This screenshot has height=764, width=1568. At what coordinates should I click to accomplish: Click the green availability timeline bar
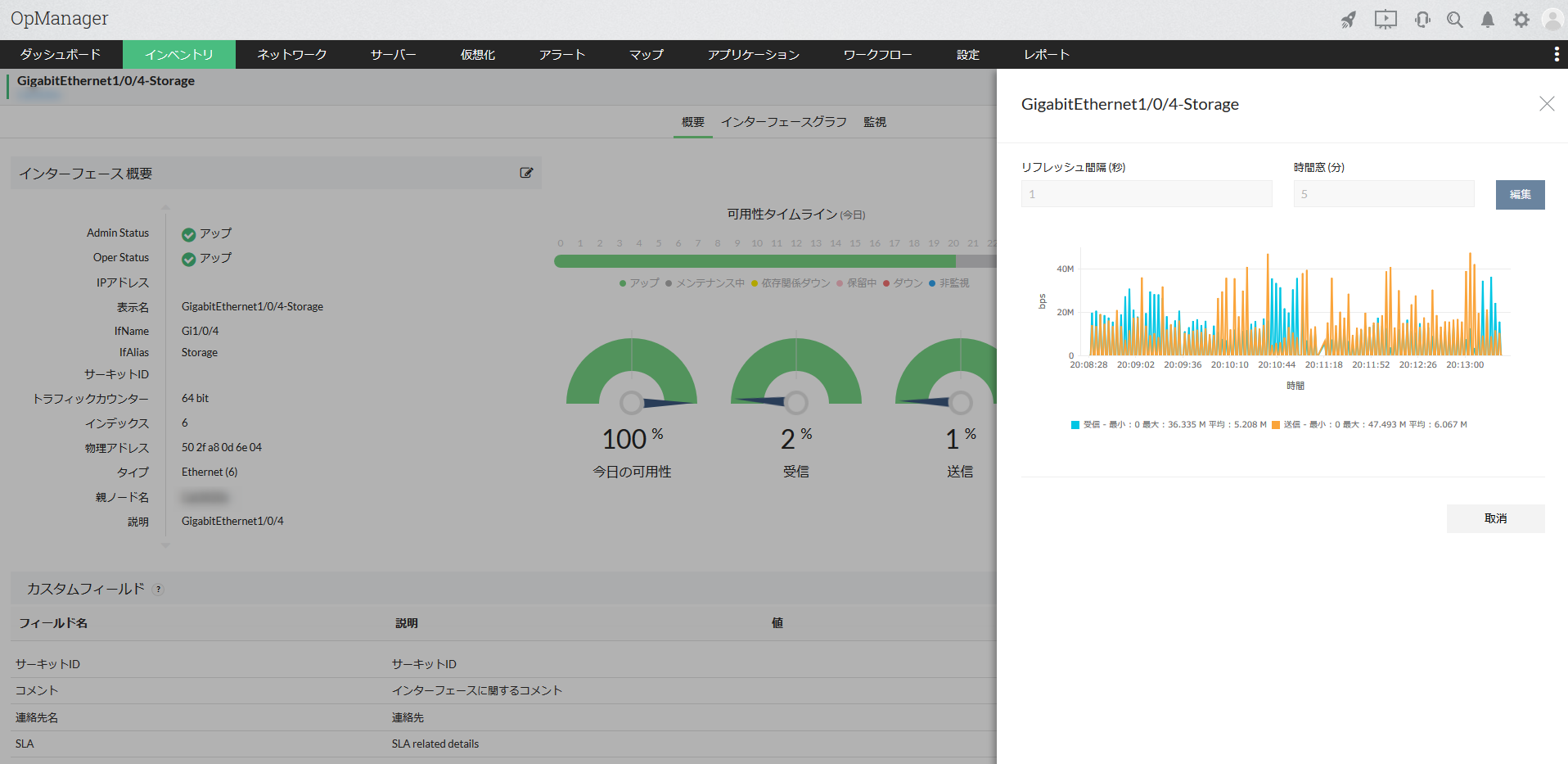coord(755,261)
